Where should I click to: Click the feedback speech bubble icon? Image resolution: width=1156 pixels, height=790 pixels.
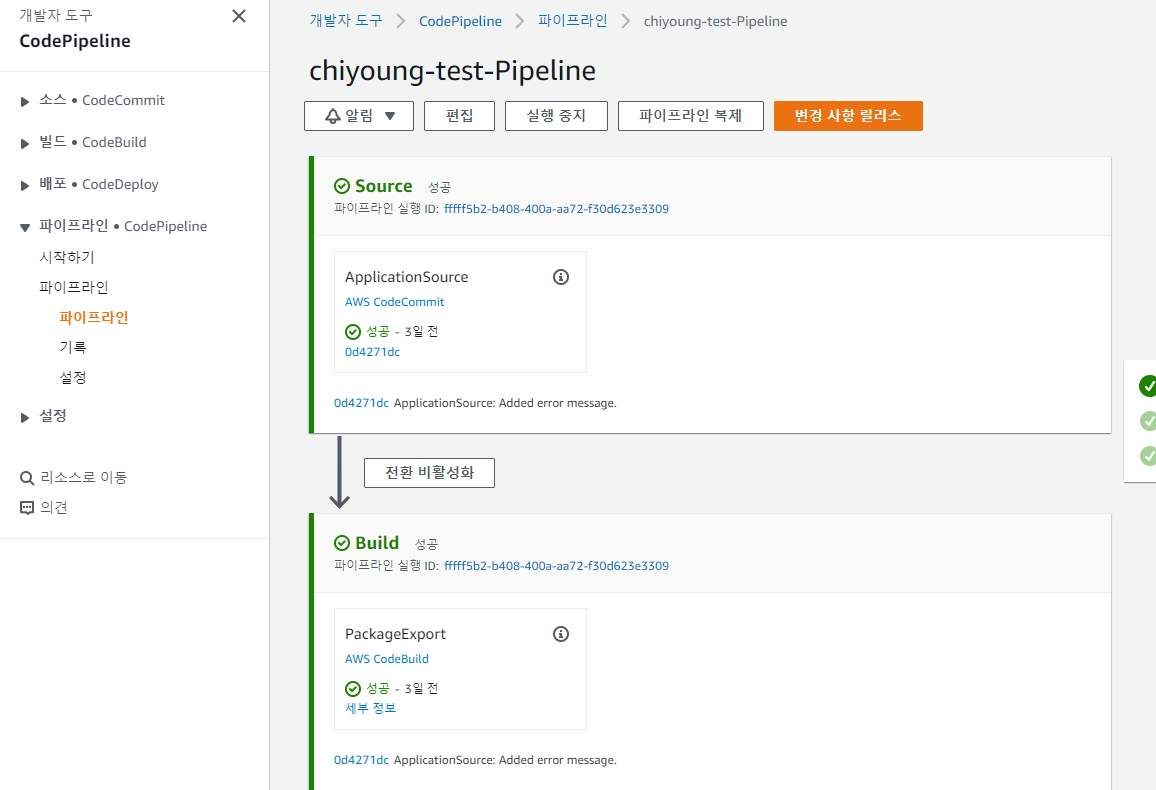point(27,508)
